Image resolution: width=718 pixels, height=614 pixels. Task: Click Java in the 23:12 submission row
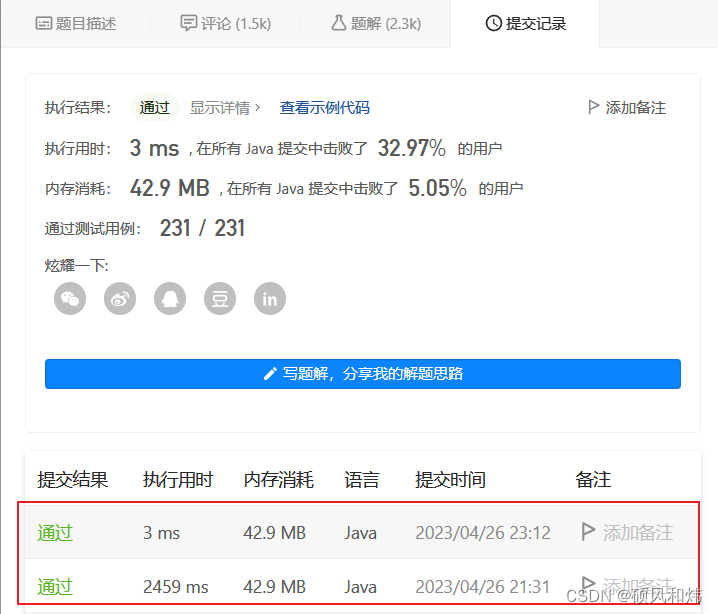[x=360, y=533]
